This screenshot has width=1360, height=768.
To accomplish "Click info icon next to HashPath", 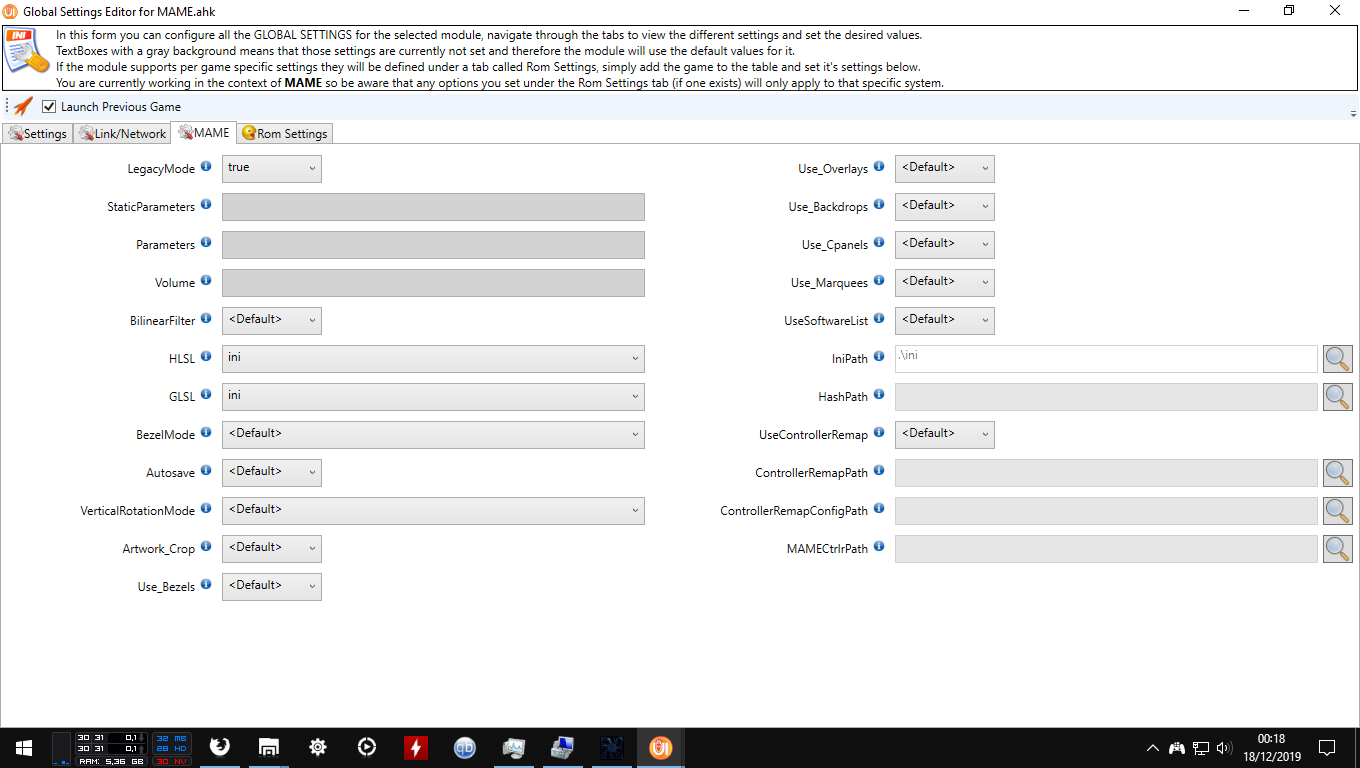I will coord(879,395).
